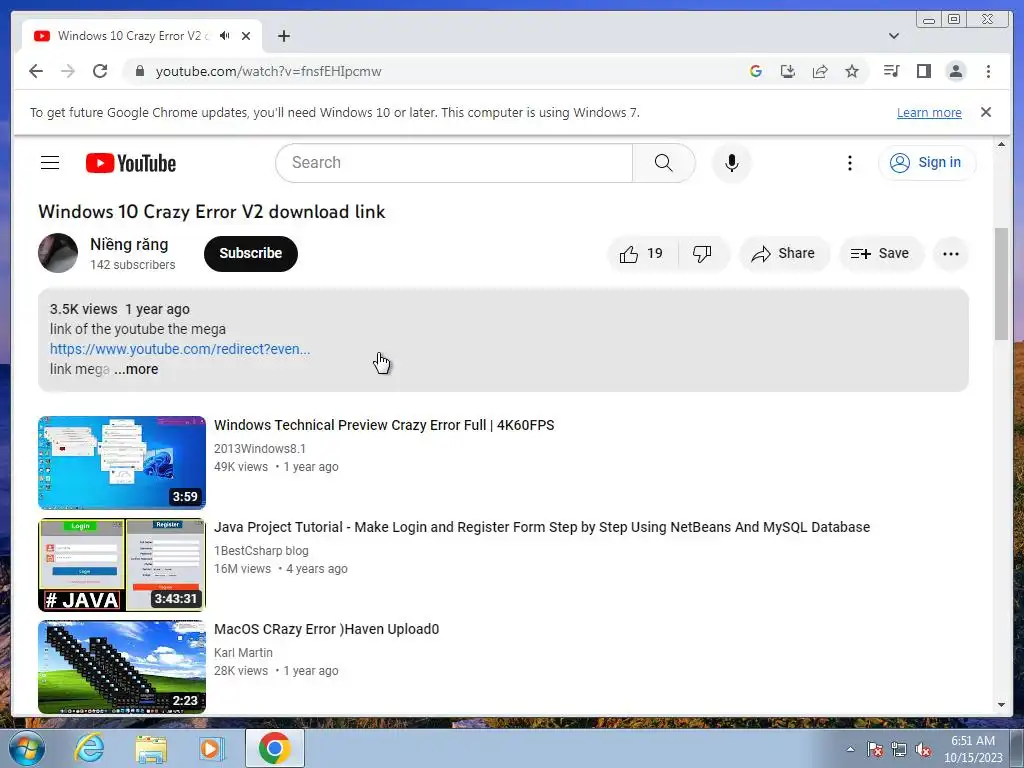The width and height of the screenshot is (1024, 768).
Task: Open the Niềng răng channel avatar
Action: pyautogui.click(x=58, y=253)
